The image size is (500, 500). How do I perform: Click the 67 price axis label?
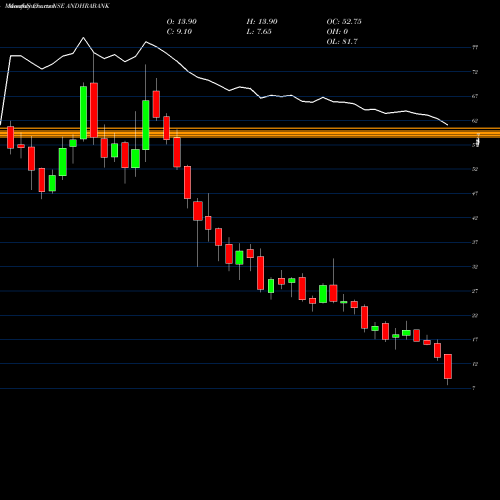(x=475, y=96)
